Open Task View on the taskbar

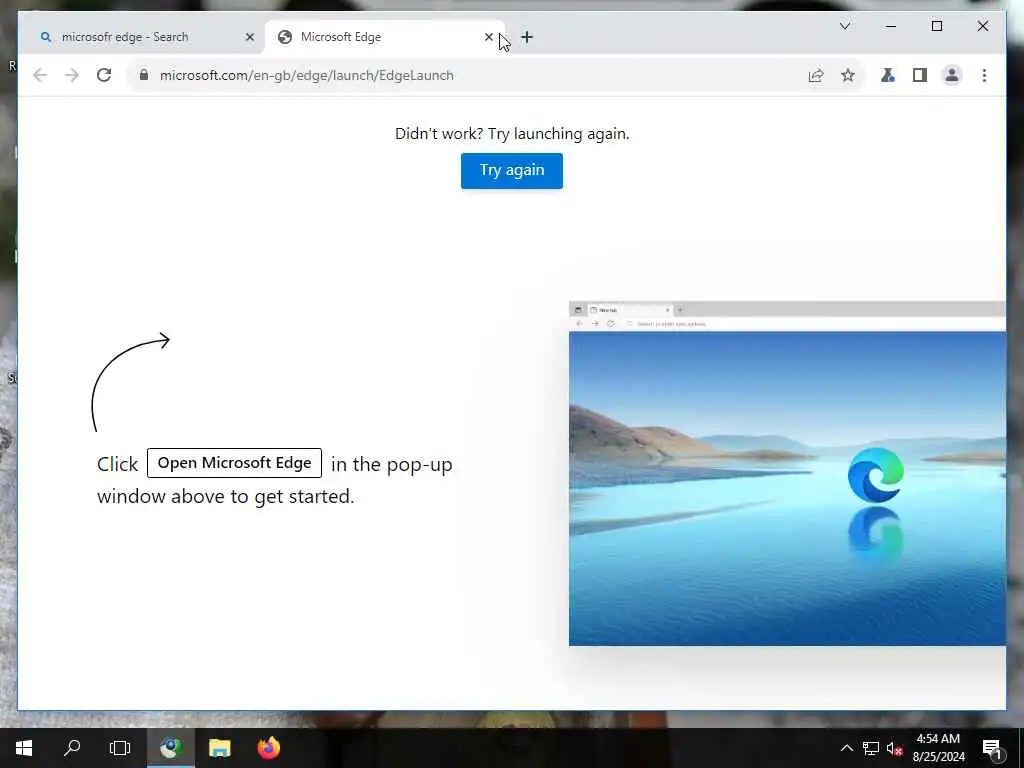pos(120,748)
